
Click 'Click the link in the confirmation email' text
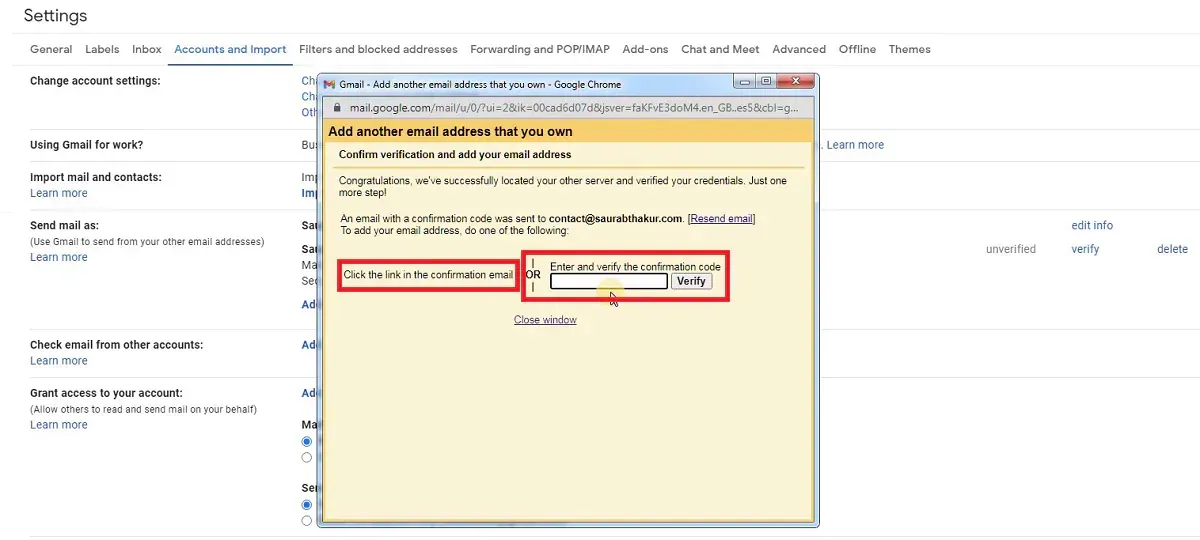428,275
